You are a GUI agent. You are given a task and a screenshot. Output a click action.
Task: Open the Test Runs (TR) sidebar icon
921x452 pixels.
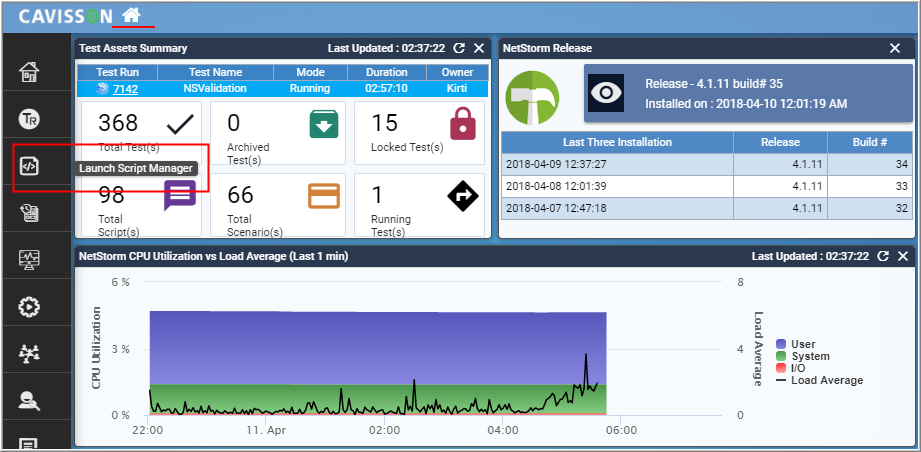29,119
